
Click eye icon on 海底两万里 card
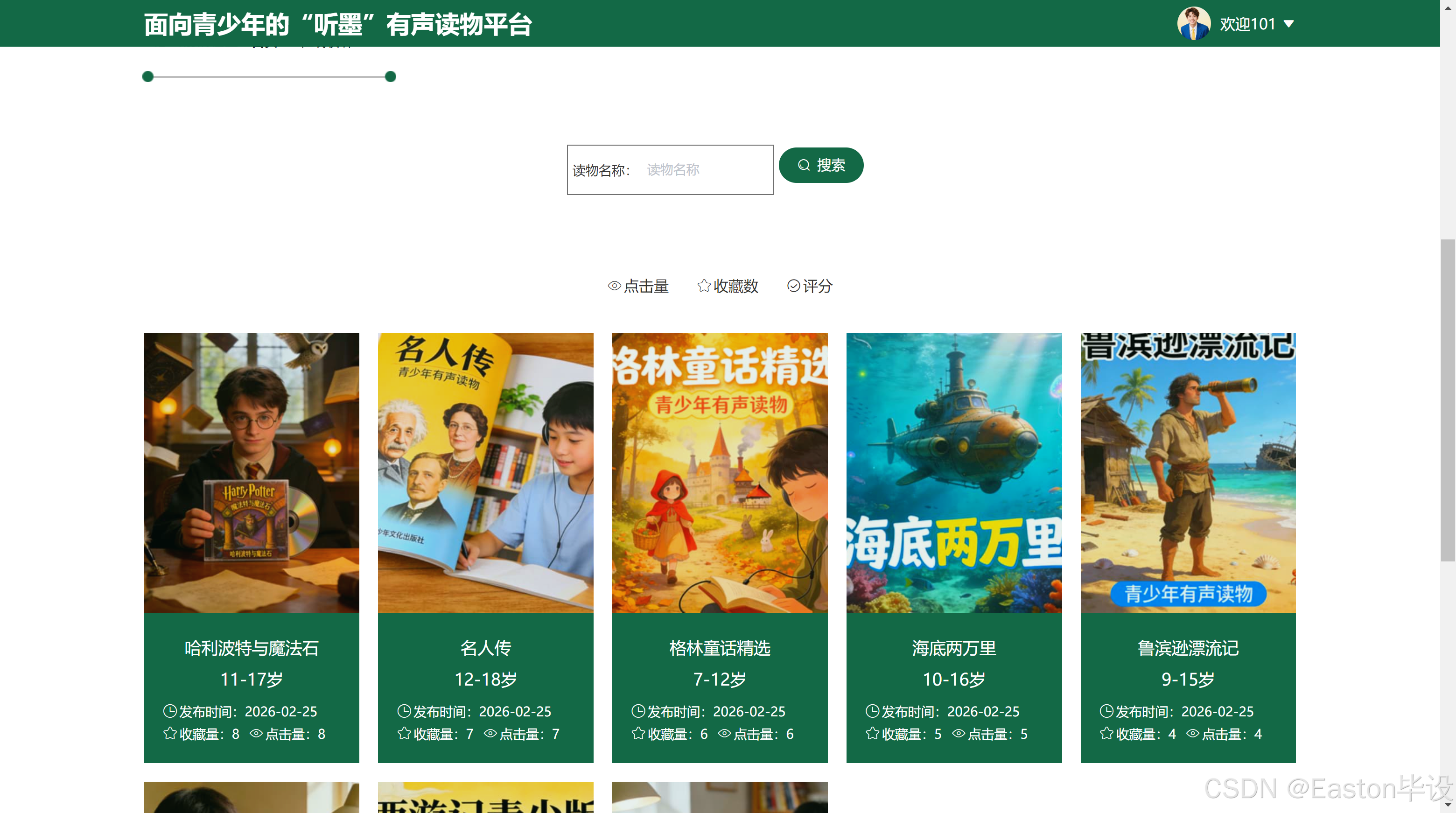coord(959,733)
